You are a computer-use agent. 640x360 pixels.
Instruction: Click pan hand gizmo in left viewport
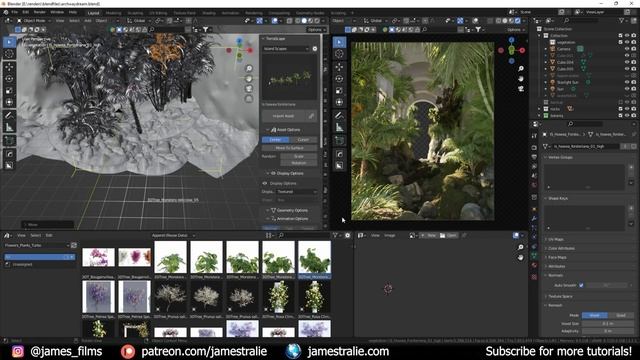click(x=249, y=78)
